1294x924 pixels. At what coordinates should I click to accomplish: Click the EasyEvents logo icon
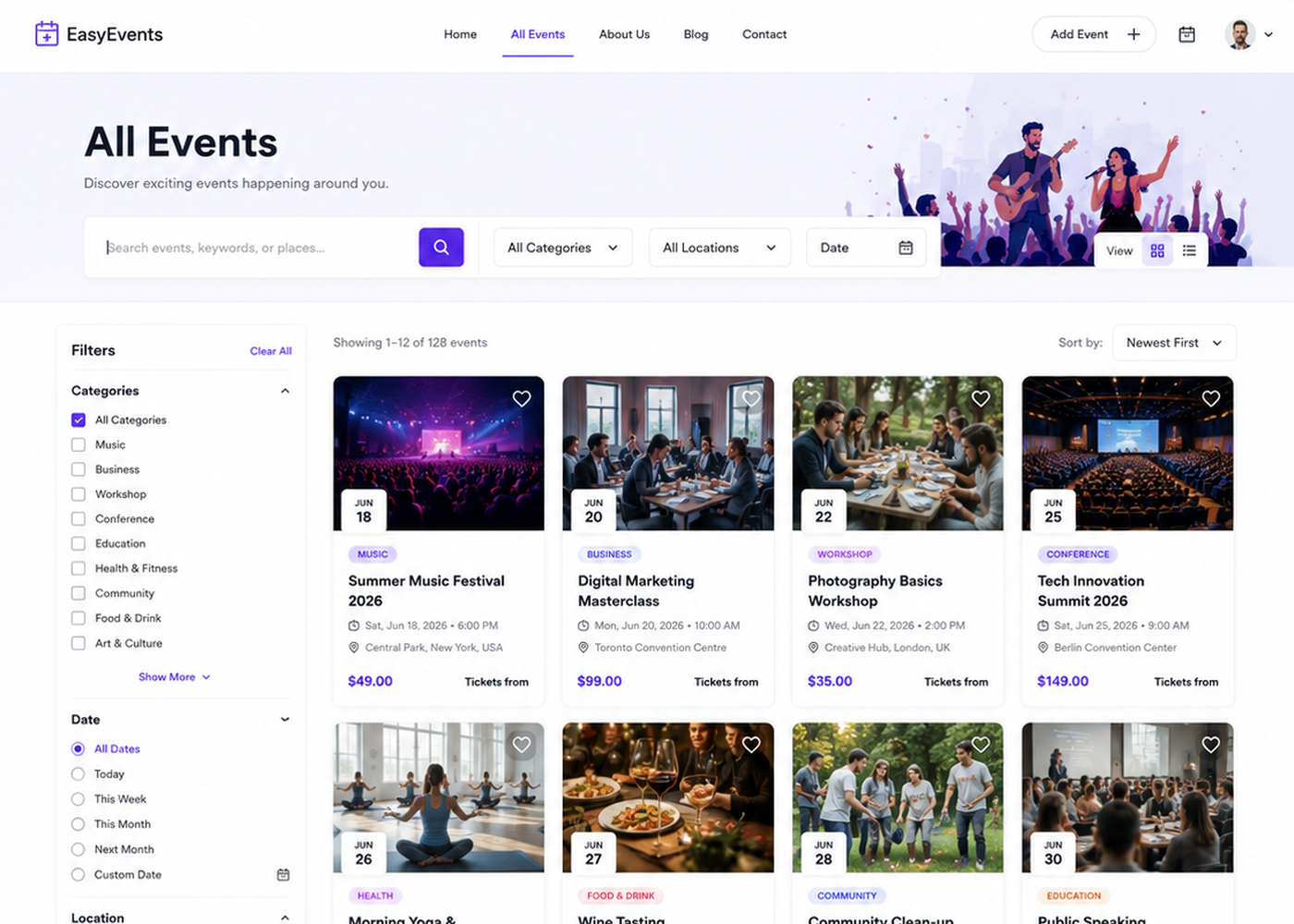click(x=46, y=34)
